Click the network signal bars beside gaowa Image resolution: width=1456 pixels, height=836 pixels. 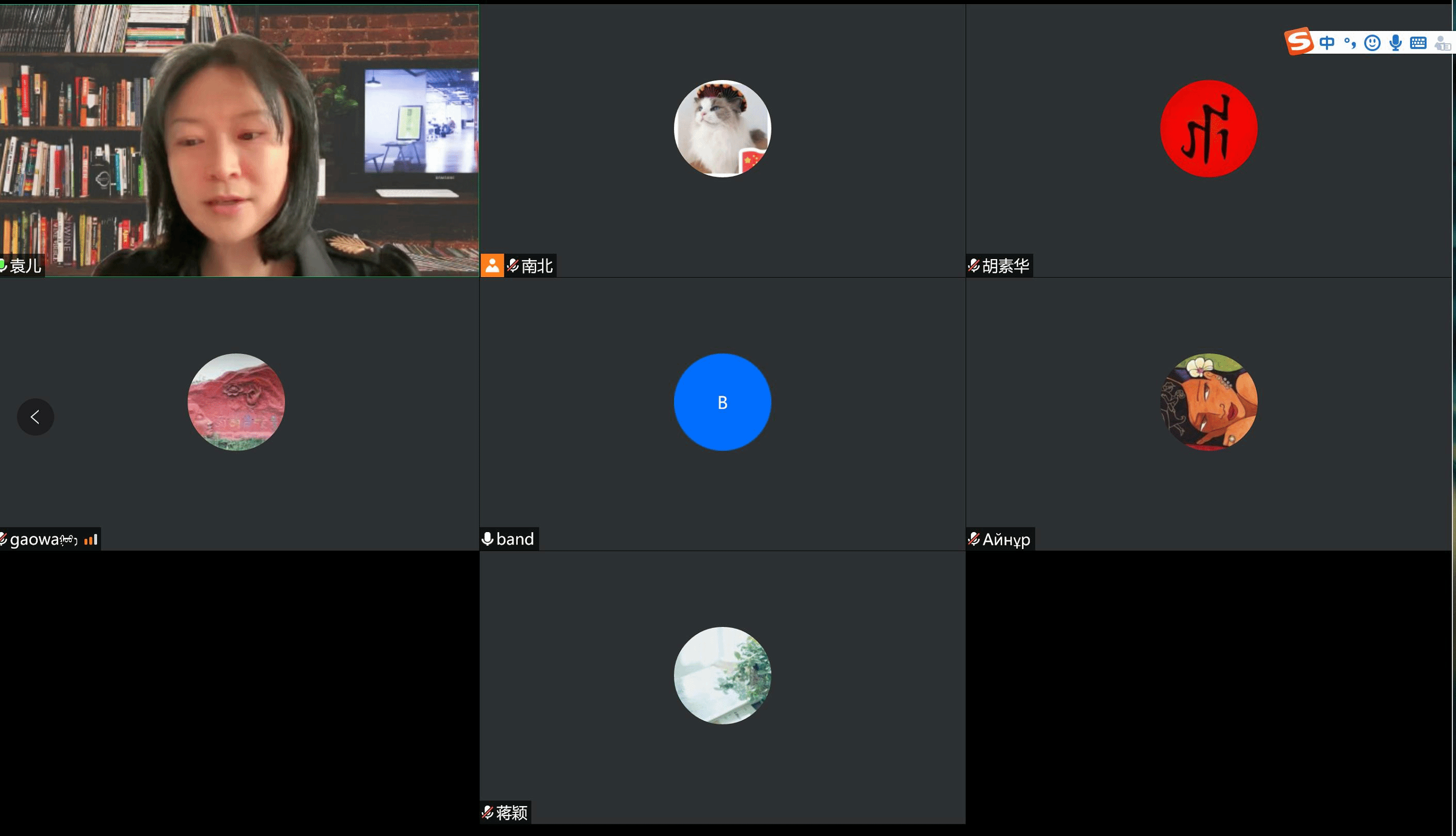[x=91, y=540]
